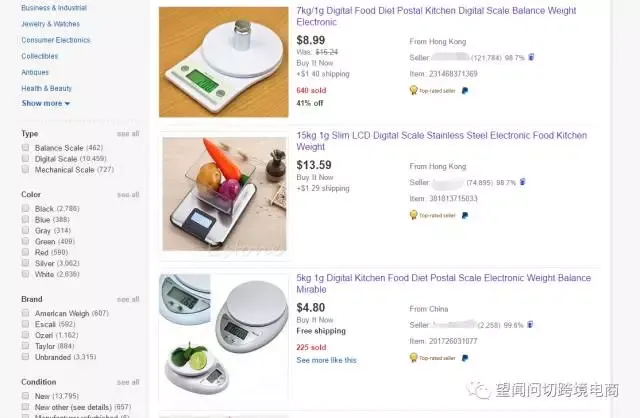Open the Health & Beauty category
This screenshot has height=418, width=640.
click(x=47, y=88)
